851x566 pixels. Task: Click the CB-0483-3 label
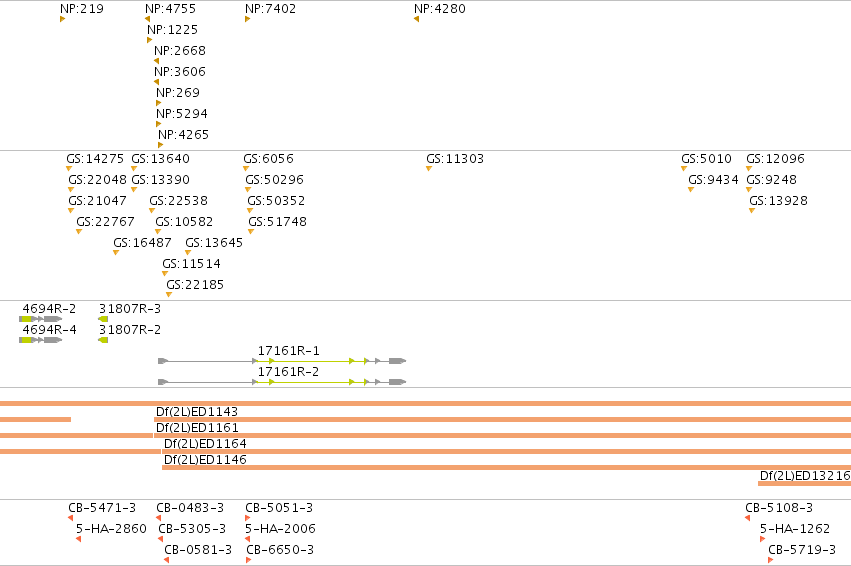click(190, 508)
